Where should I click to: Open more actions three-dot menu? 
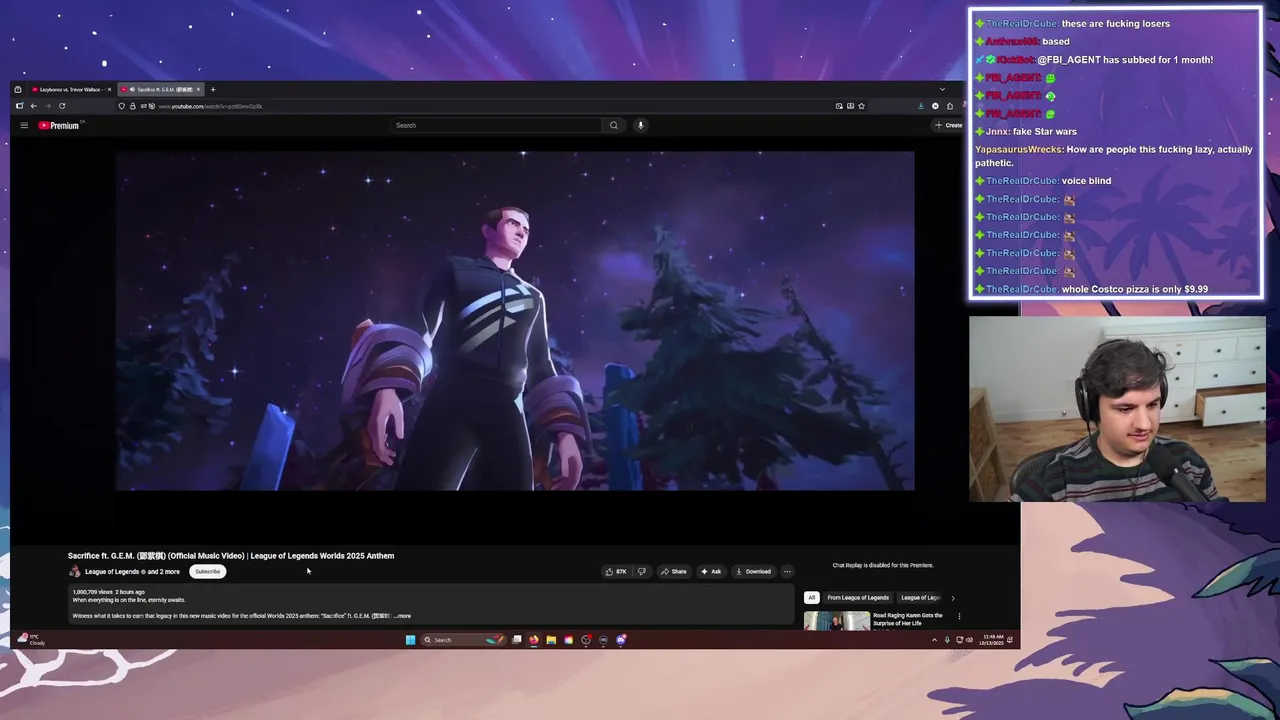click(787, 571)
